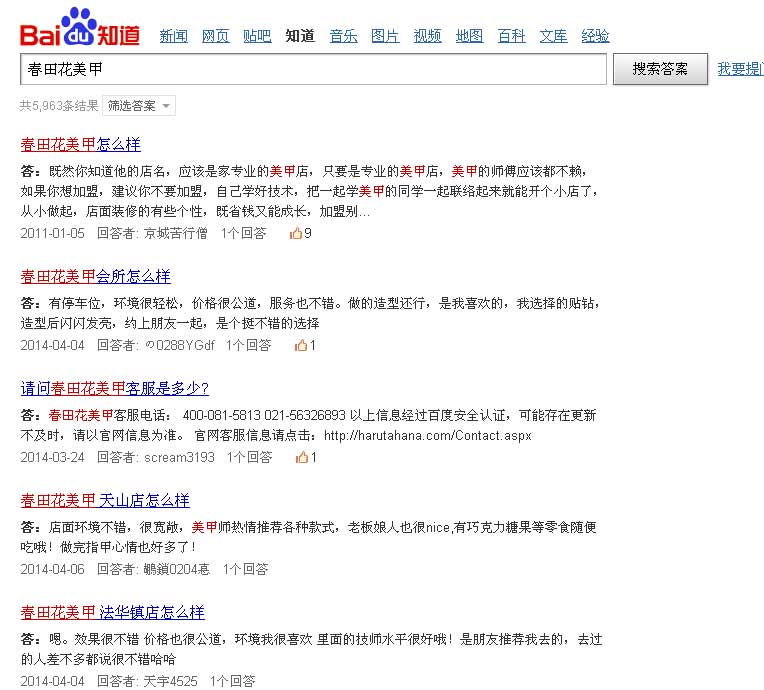
Task: Open result 春田花美甲 天山店怎么样
Action: point(105,500)
